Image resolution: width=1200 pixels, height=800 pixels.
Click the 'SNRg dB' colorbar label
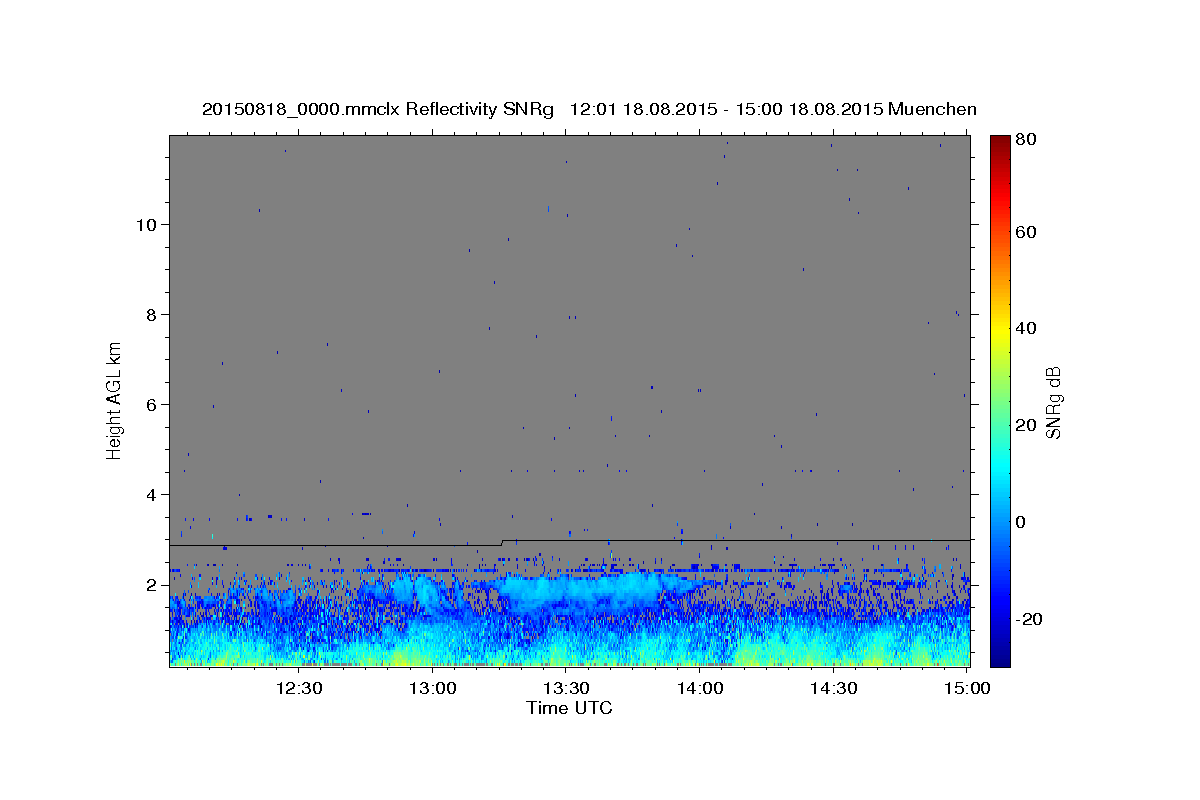[x=1052, y=401]
